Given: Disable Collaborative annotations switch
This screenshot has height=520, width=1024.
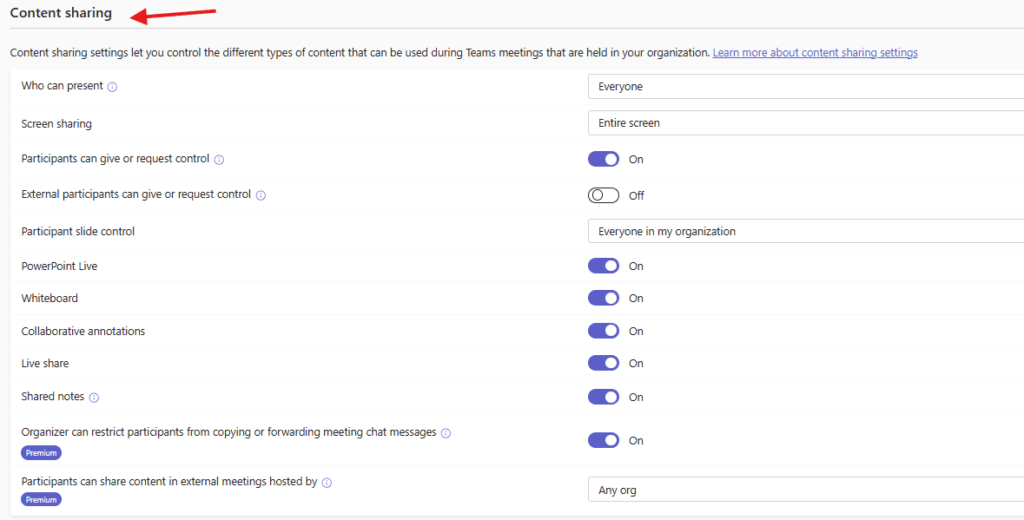Looking at the screenshot, I should click(x=604, y=331).
